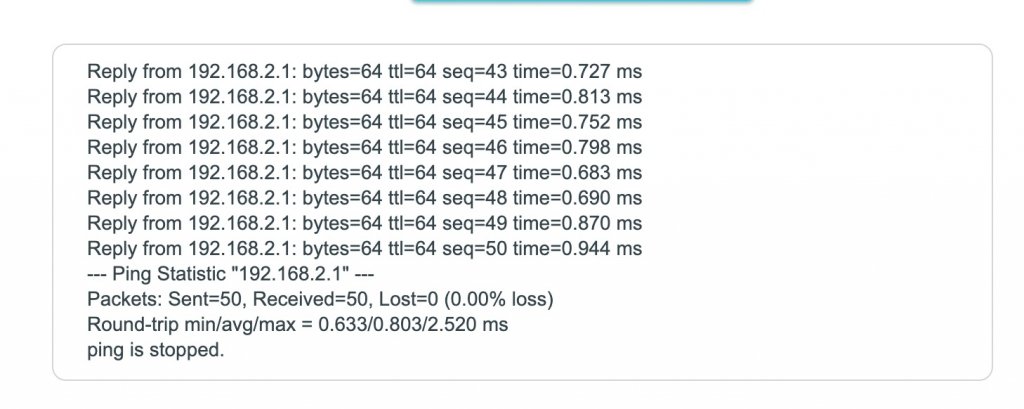Click the blue button above the ping output

click(582, 3)
